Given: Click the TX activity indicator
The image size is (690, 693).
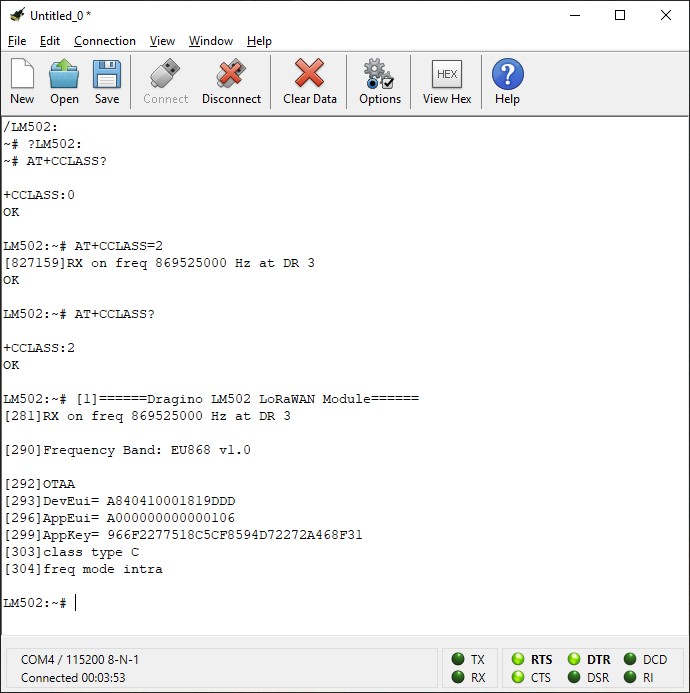Looking at the screenshot, I should click(458, 659).
